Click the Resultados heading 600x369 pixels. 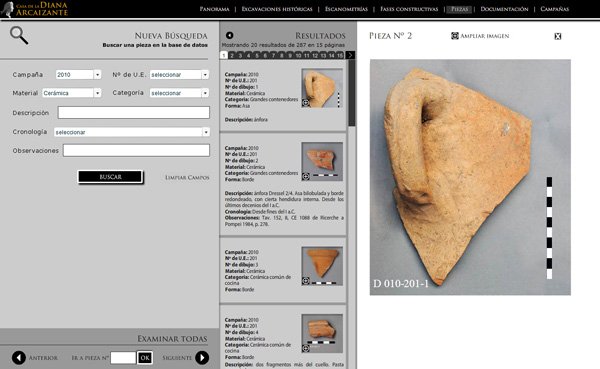click(x=320, y=36)
